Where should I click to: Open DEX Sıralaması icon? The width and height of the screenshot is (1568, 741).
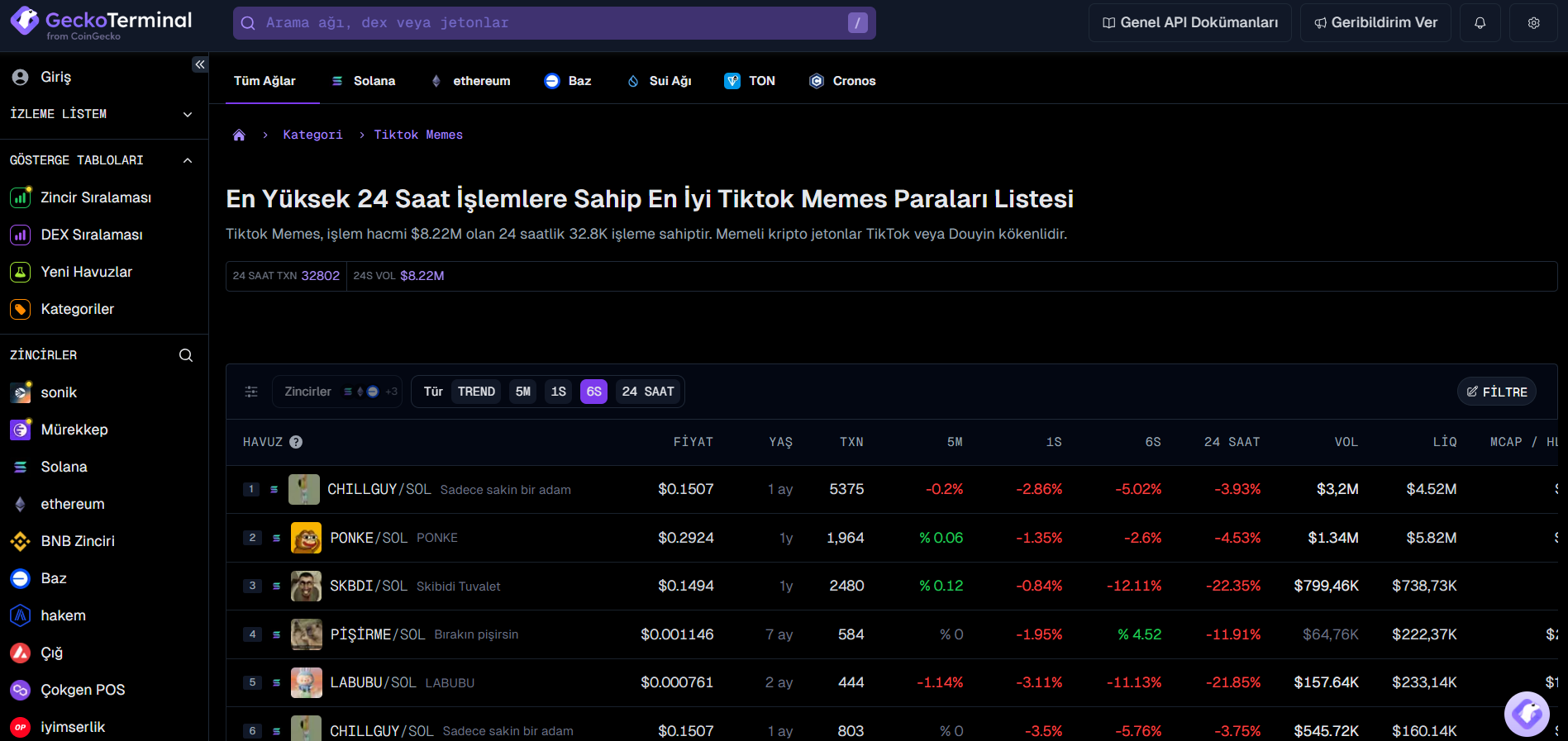21,235
